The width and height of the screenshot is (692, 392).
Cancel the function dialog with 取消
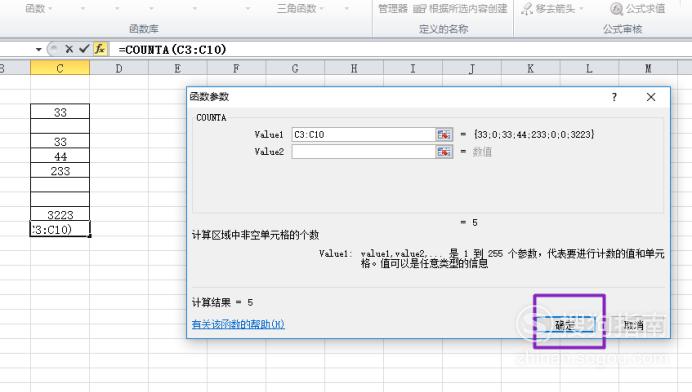pos(634,325)
